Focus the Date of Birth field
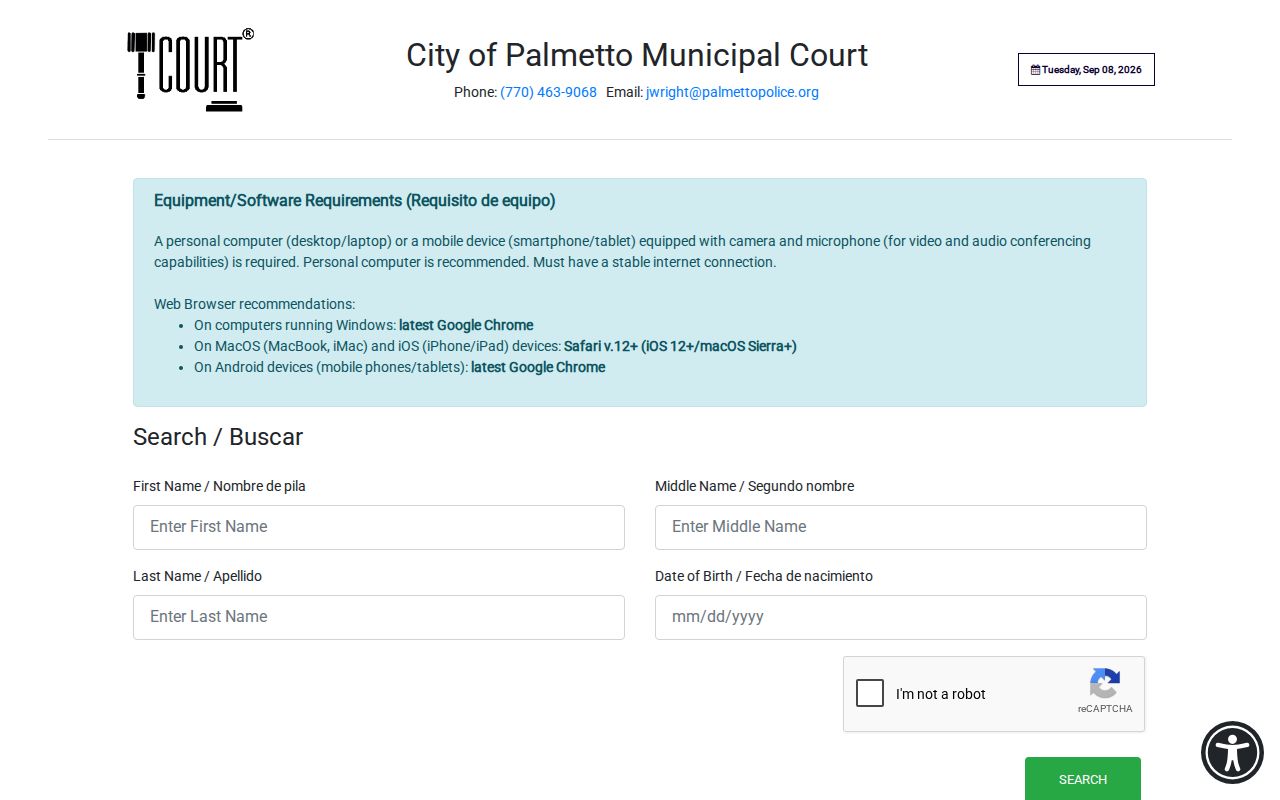 (901, 617)
